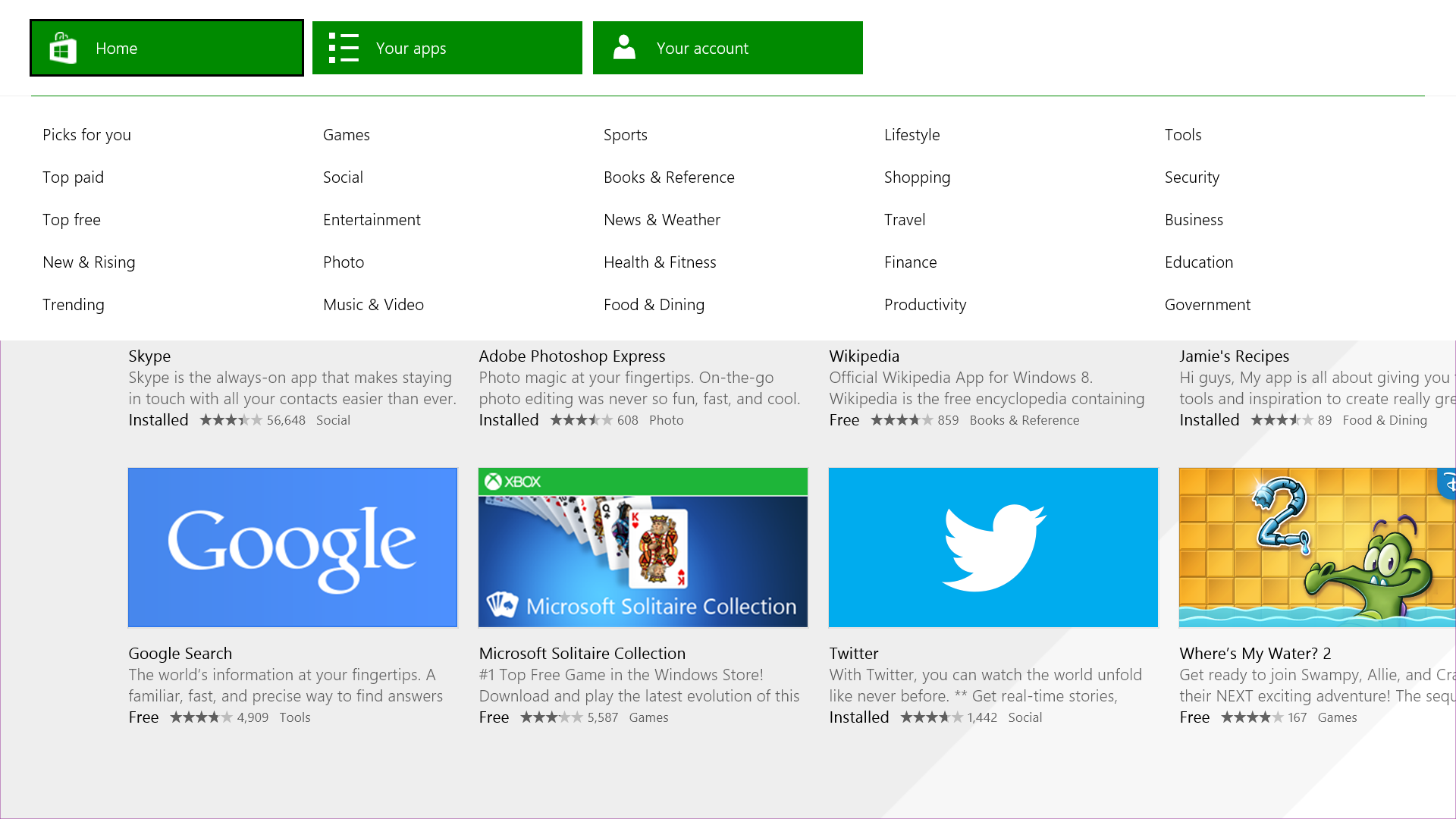Select News & Weather category
The height and width of the screenshot is (819, 1456).
pos(662,220)
